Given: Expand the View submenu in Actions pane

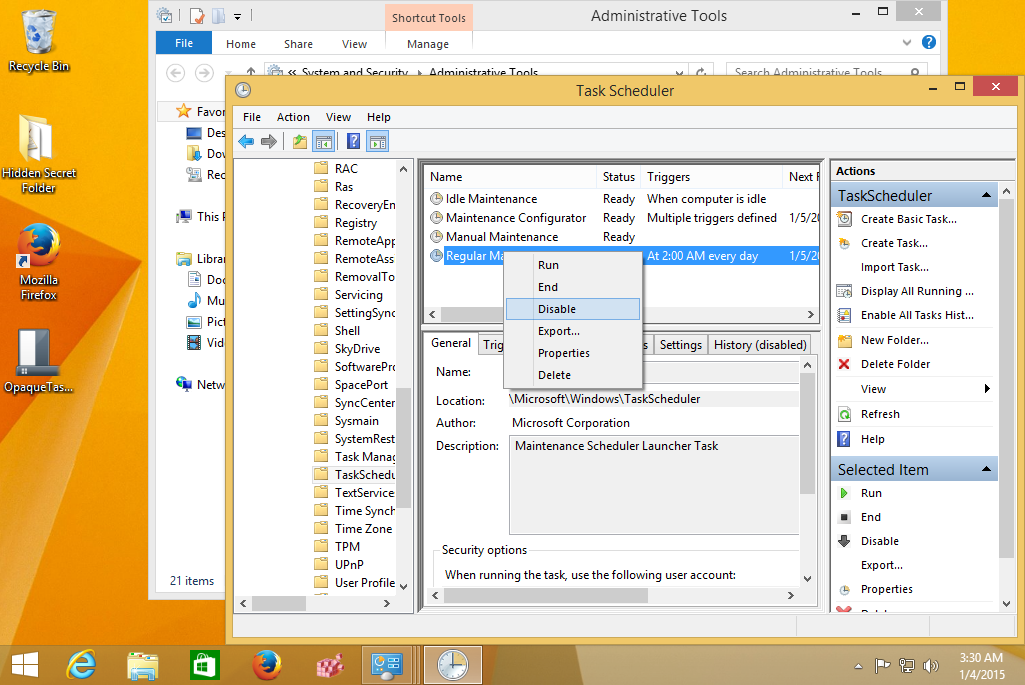Looking at the screenshot, I should click(987, 389).
